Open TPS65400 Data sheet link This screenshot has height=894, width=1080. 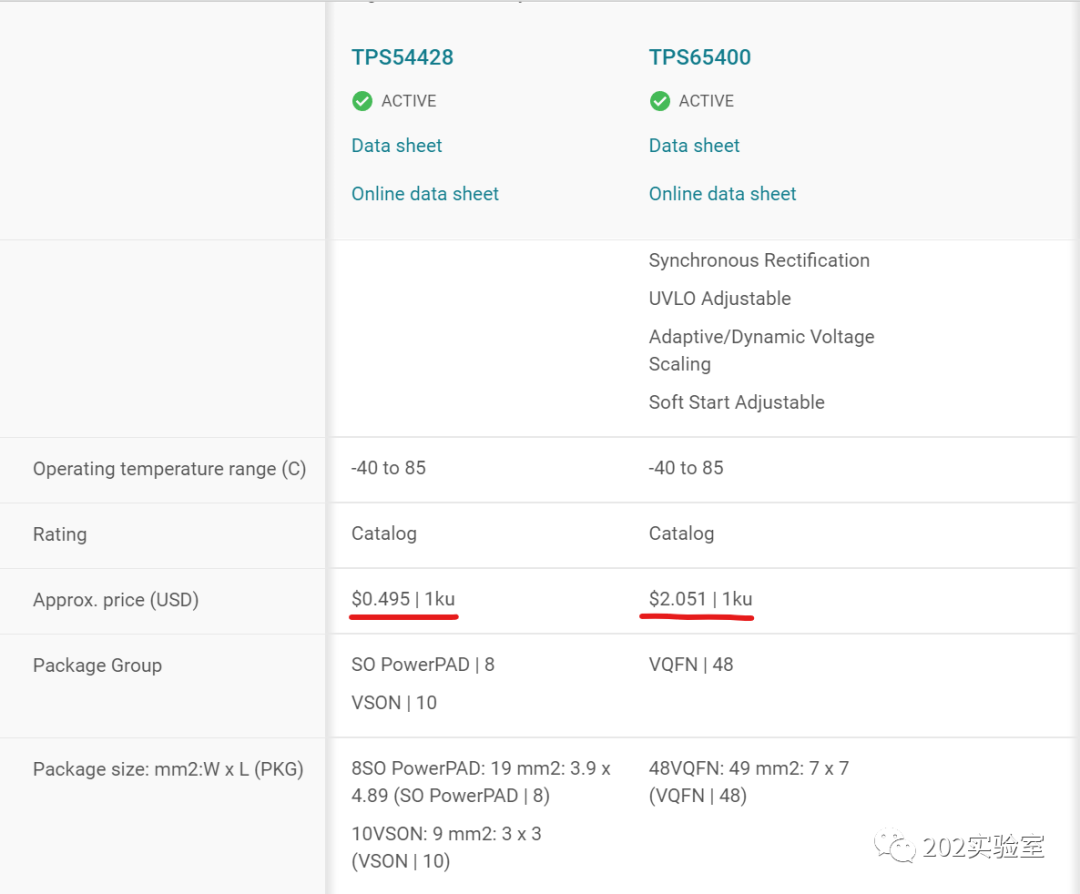(x=694, y=145)
